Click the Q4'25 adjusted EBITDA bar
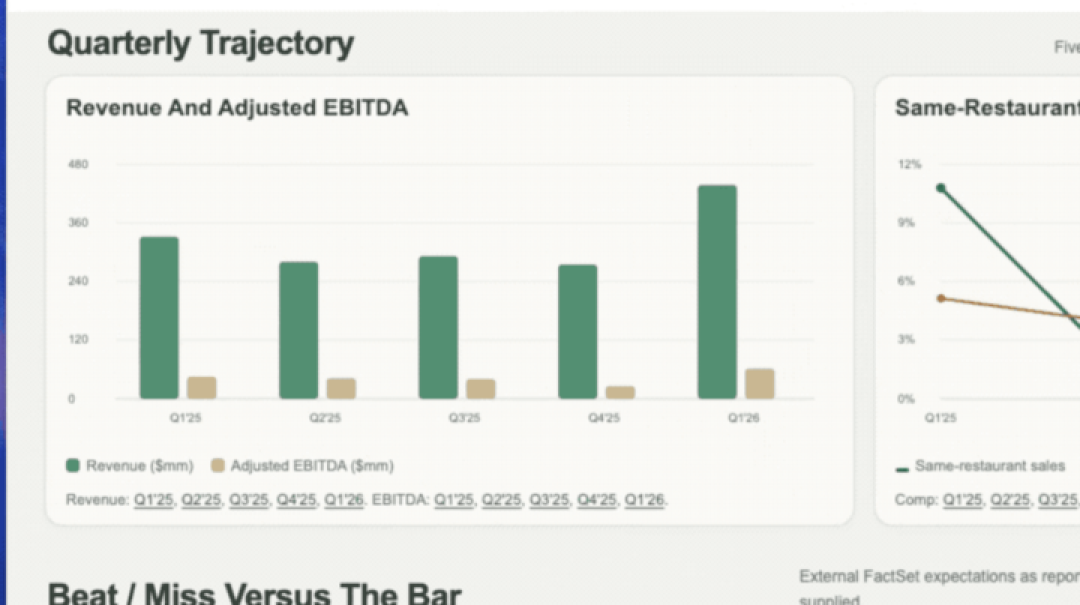 coord(621,392)
